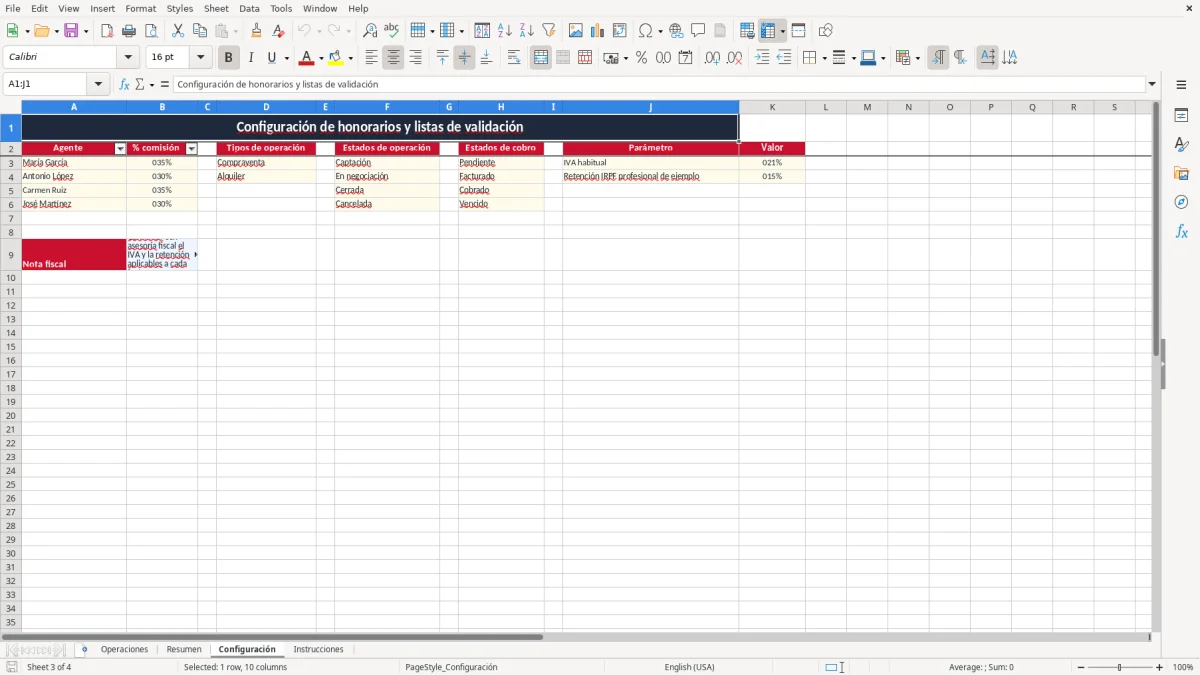Screen dimensions: 1200x675
Task: Apply the yellow background color
Action: [336, 58]
